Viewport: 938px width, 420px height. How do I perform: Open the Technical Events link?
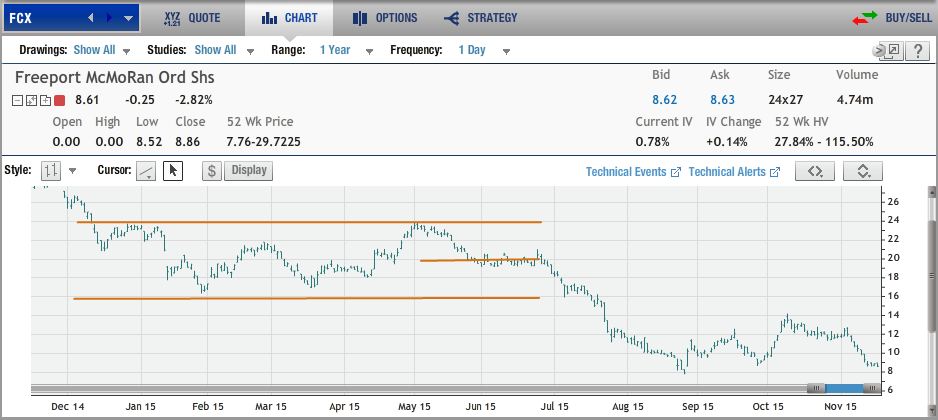click(626, 172)
